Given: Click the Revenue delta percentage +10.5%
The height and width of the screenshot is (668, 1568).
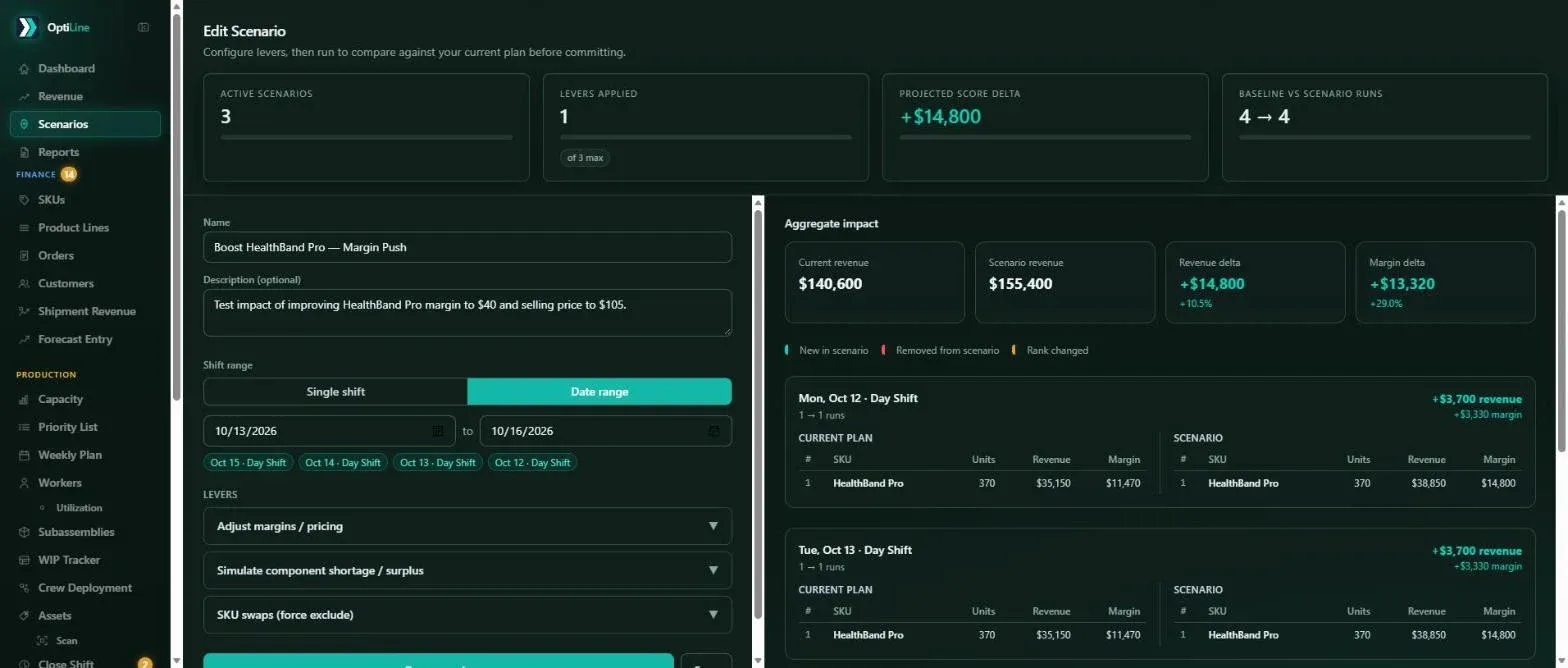Looking at the screenshot, I should point(1196,303).
